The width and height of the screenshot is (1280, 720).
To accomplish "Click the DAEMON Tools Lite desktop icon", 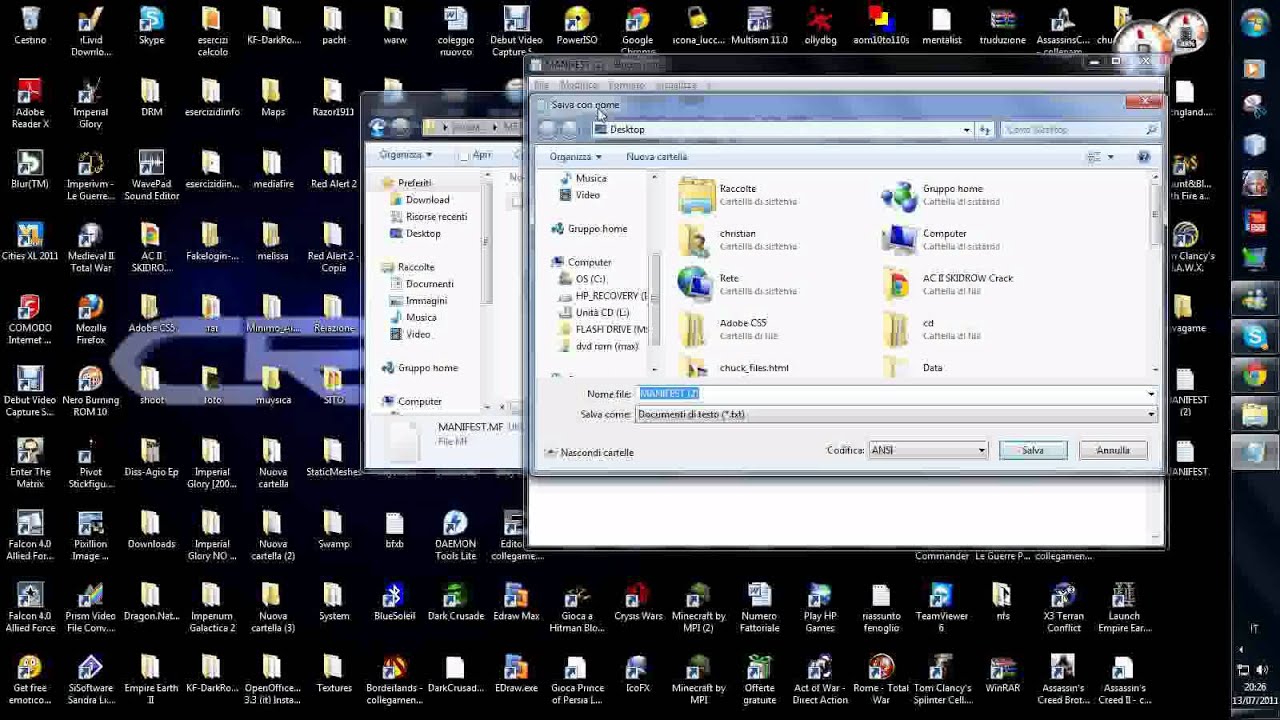I will [x=455, y=536].
